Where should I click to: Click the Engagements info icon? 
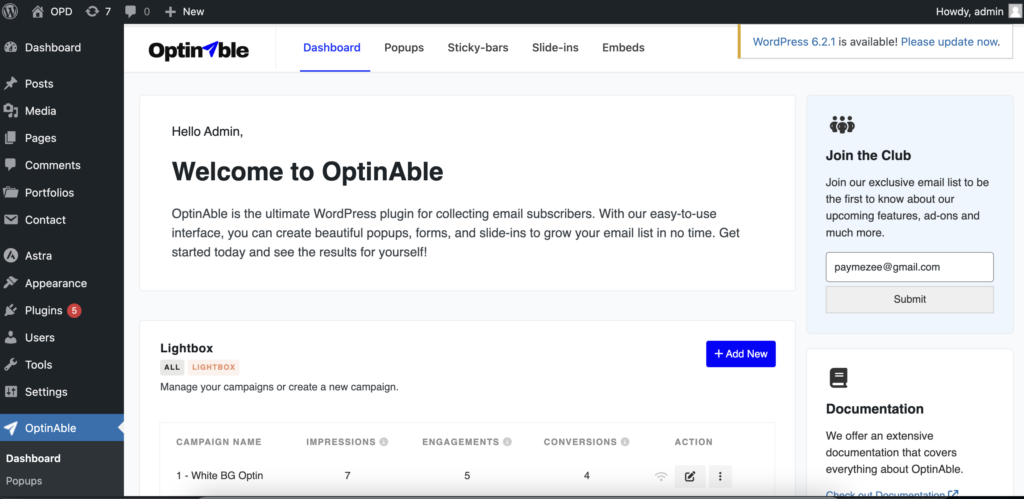tap(507, 442)
